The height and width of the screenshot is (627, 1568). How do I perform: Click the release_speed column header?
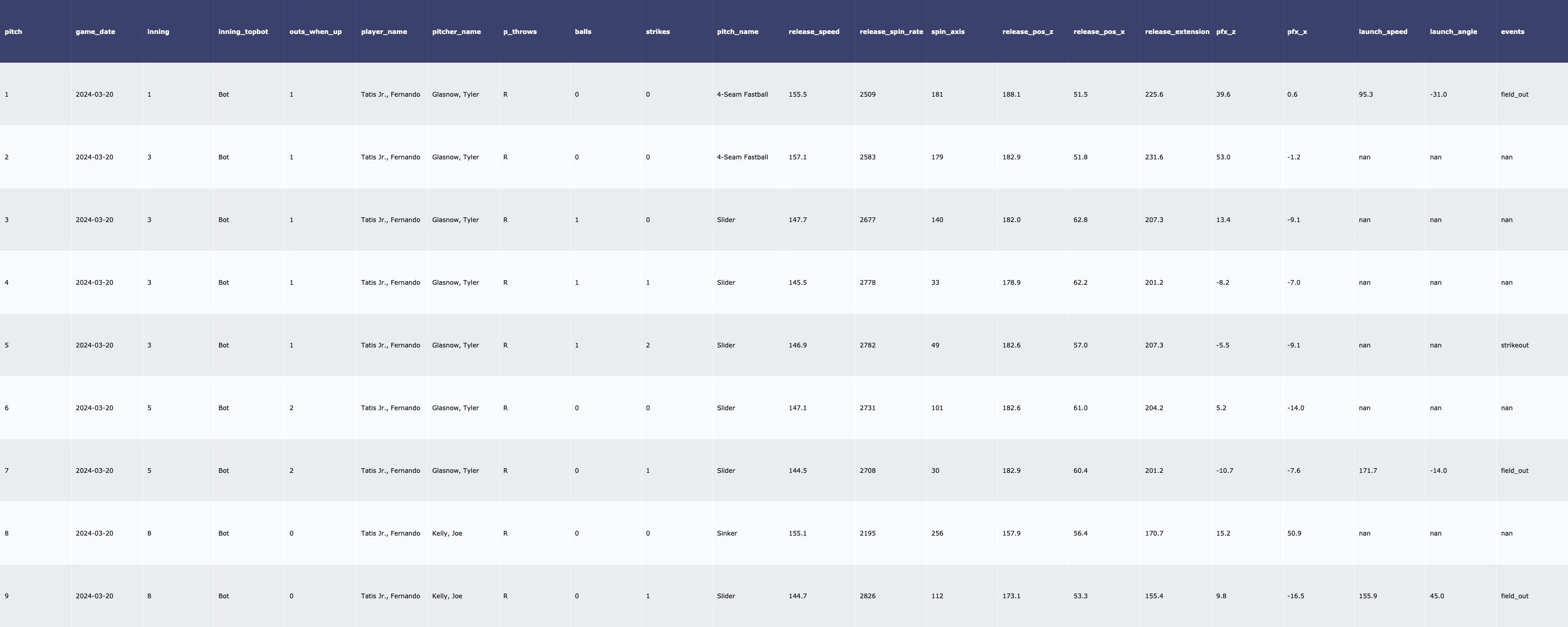click(x=813, y=32)
